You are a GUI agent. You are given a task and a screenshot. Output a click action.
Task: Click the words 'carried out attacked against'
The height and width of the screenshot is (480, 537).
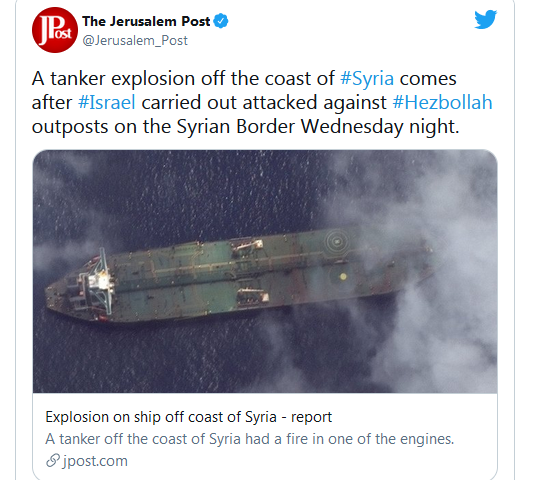[264, 102]
